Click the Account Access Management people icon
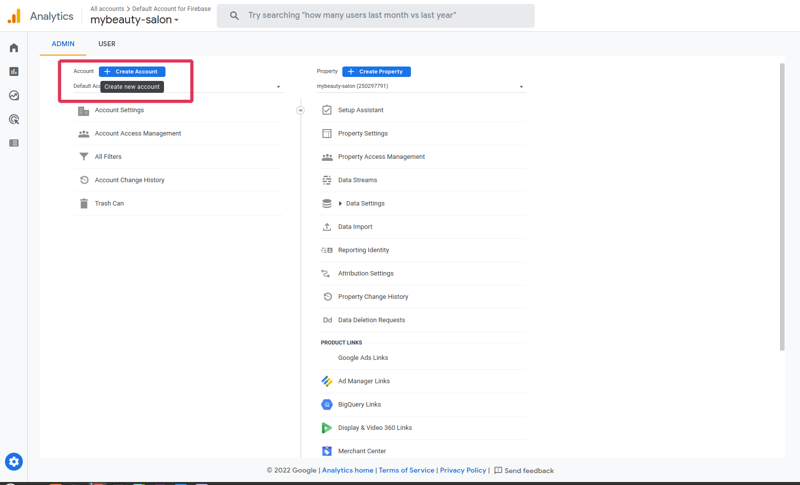Viewport: 800px width, 485px height. 84,134
